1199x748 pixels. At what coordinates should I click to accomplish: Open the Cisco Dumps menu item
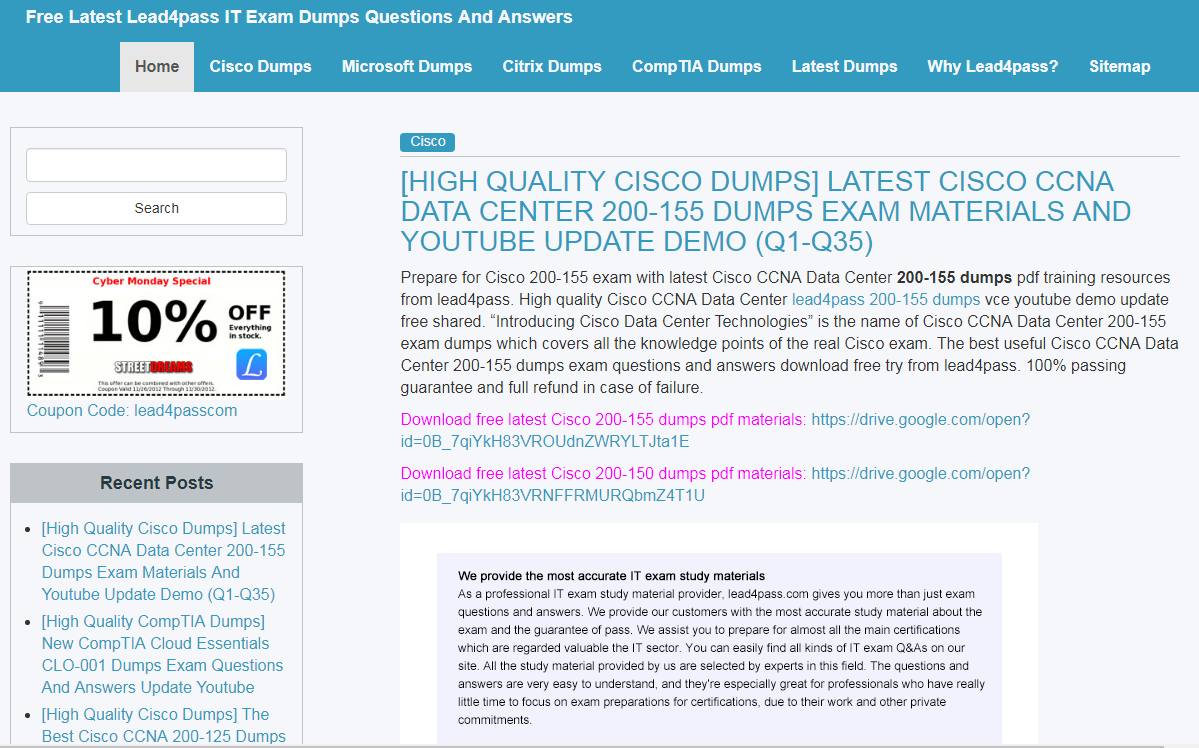point(260,67)
